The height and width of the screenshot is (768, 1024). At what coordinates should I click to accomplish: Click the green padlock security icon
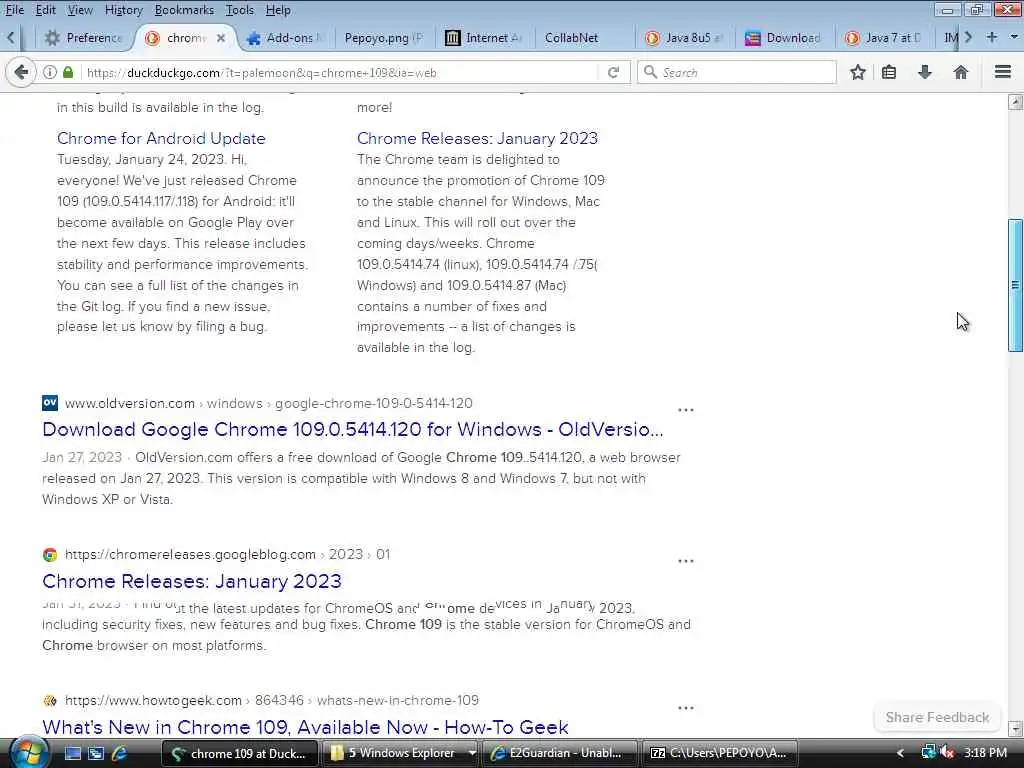click(x=68, y=72)
